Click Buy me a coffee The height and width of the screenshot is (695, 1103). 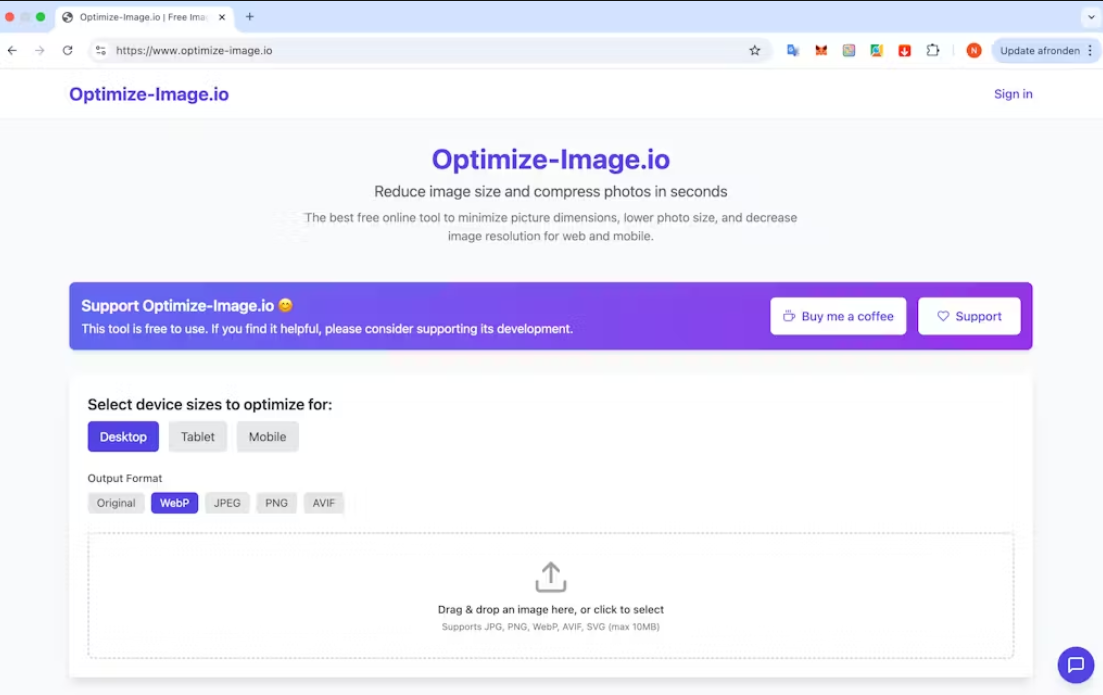pyautogui.click(x=838, y=317)
